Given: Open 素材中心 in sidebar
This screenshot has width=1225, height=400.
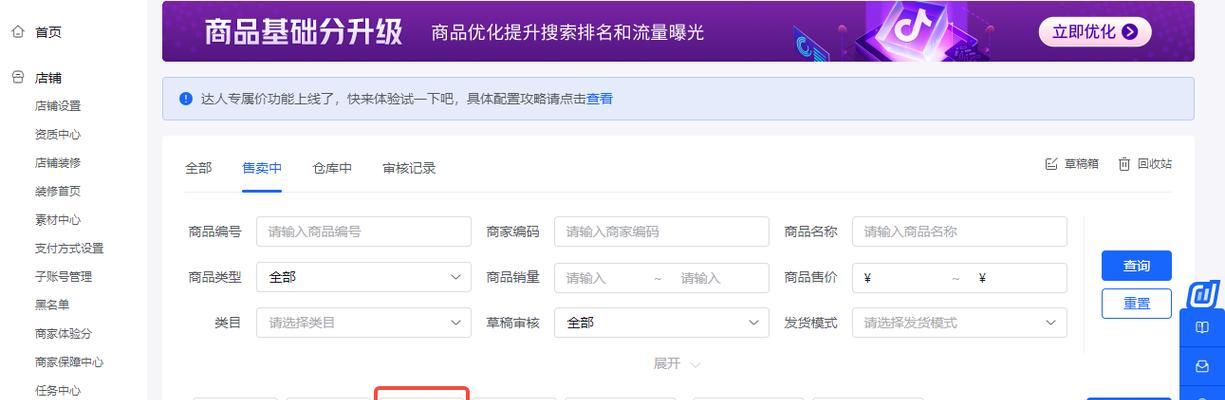Looking at the screenshot, I should (58, 219).
